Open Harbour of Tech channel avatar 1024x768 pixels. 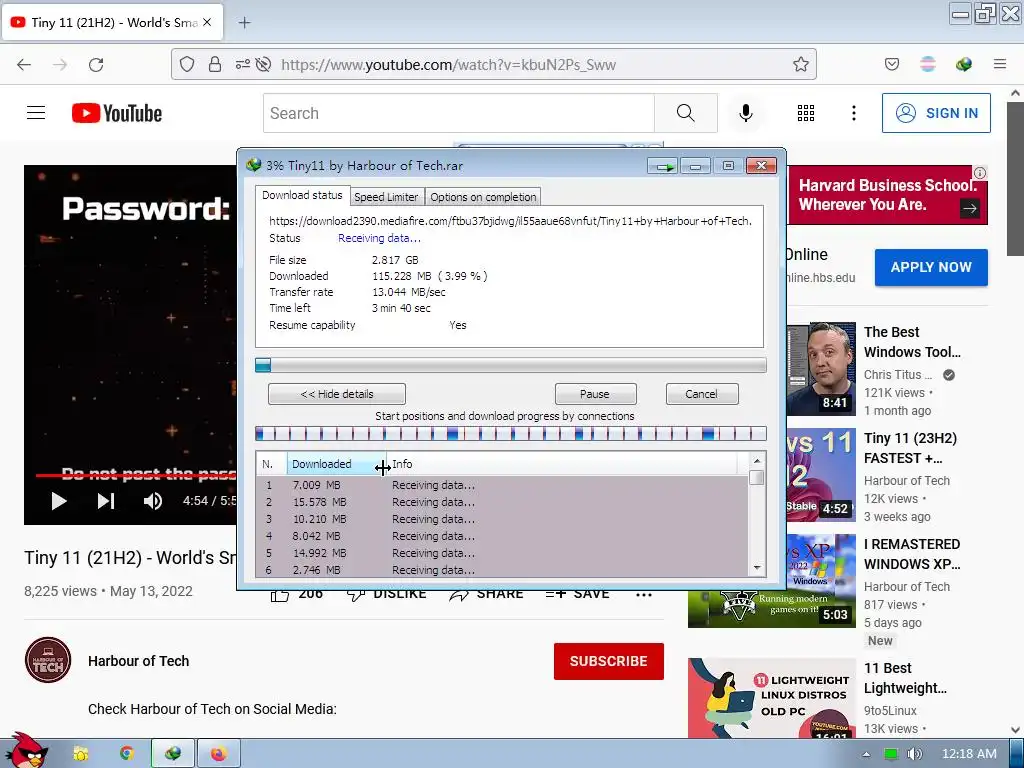(48, 660)
